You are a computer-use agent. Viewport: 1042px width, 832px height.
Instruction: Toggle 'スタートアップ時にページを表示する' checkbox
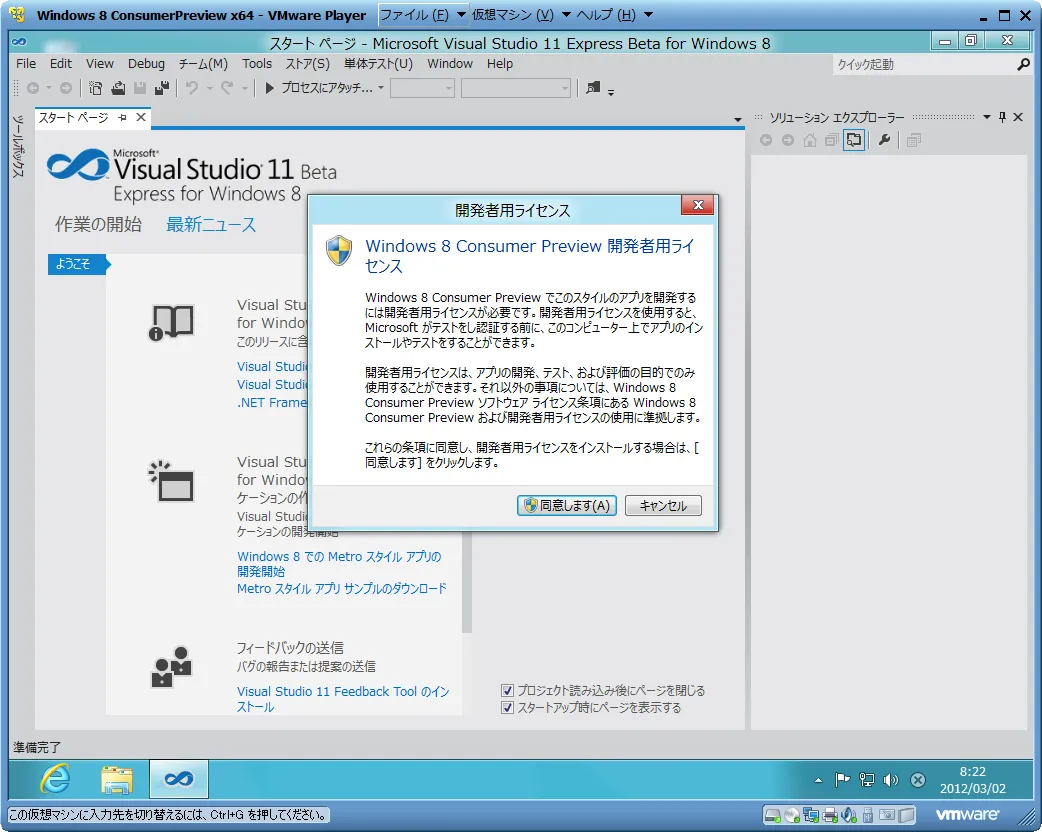coord(508,708)
